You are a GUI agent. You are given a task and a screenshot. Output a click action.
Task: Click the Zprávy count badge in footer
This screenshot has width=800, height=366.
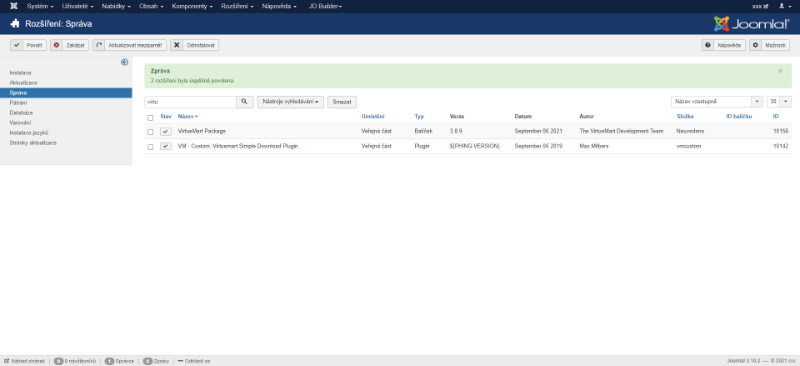pyautogui.click(x=147, y=361)
